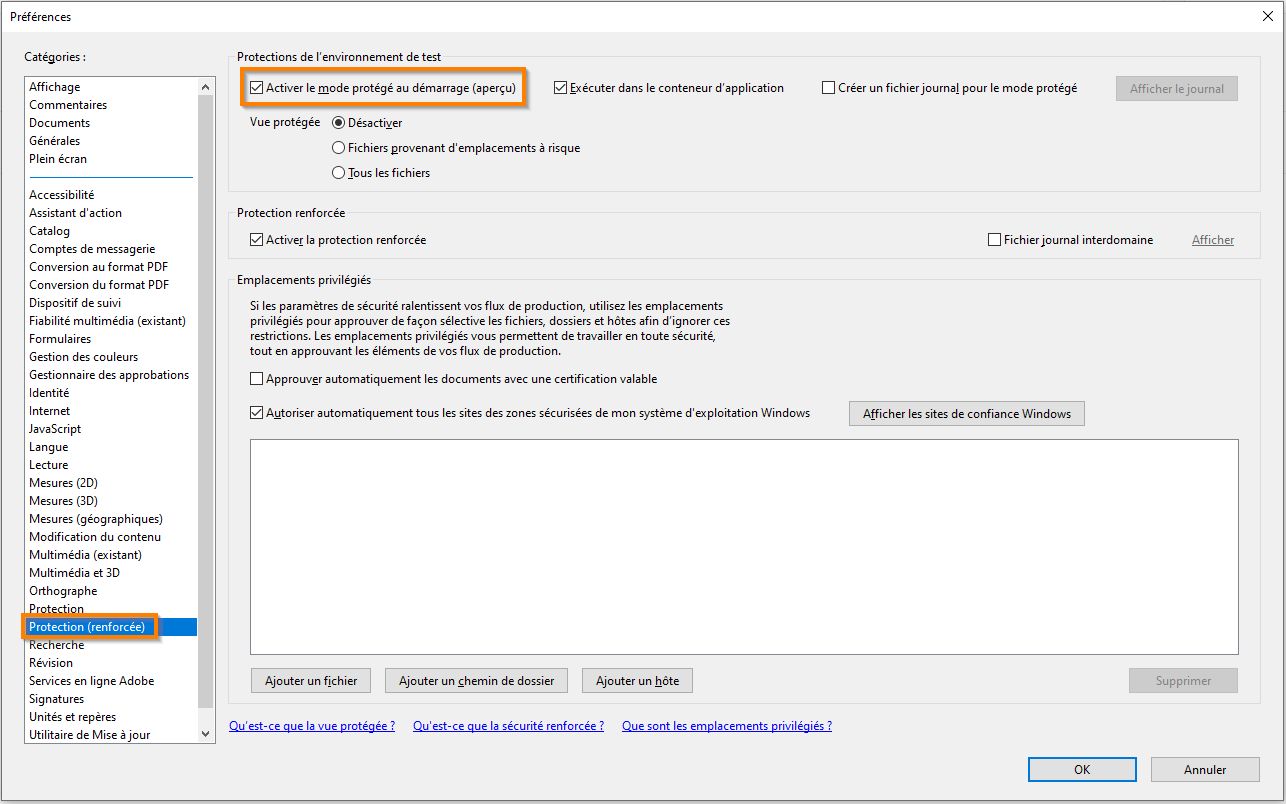Image resolution: width=1286 pixels, height=804 pixels.
Task: Check 'Fichier journal interdomaine' box
Action: (x=994, y=240)
